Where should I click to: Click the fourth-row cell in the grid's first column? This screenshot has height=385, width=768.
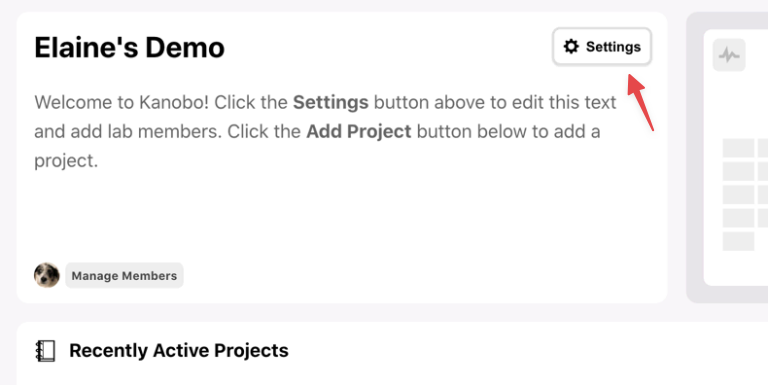(x=739, y=218)
